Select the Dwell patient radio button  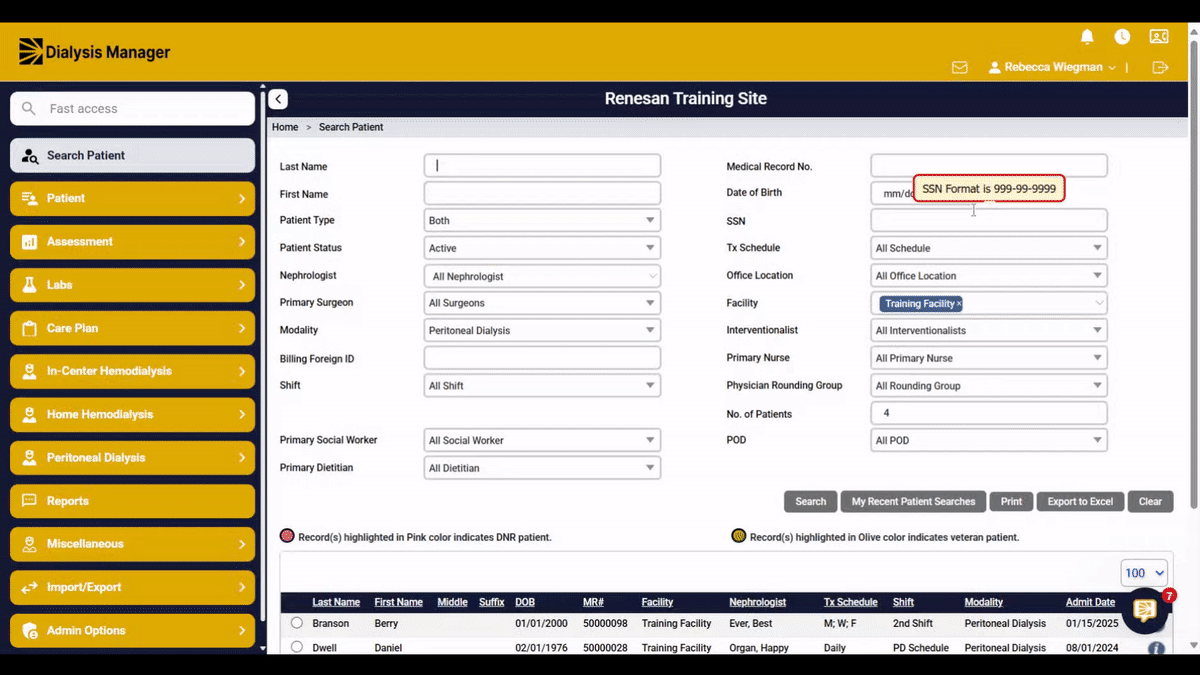(x=296, y=647)
